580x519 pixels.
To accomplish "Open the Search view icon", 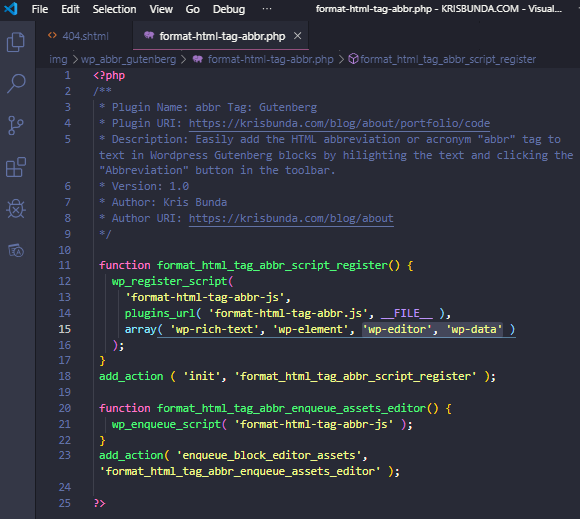I will [16, 84].
